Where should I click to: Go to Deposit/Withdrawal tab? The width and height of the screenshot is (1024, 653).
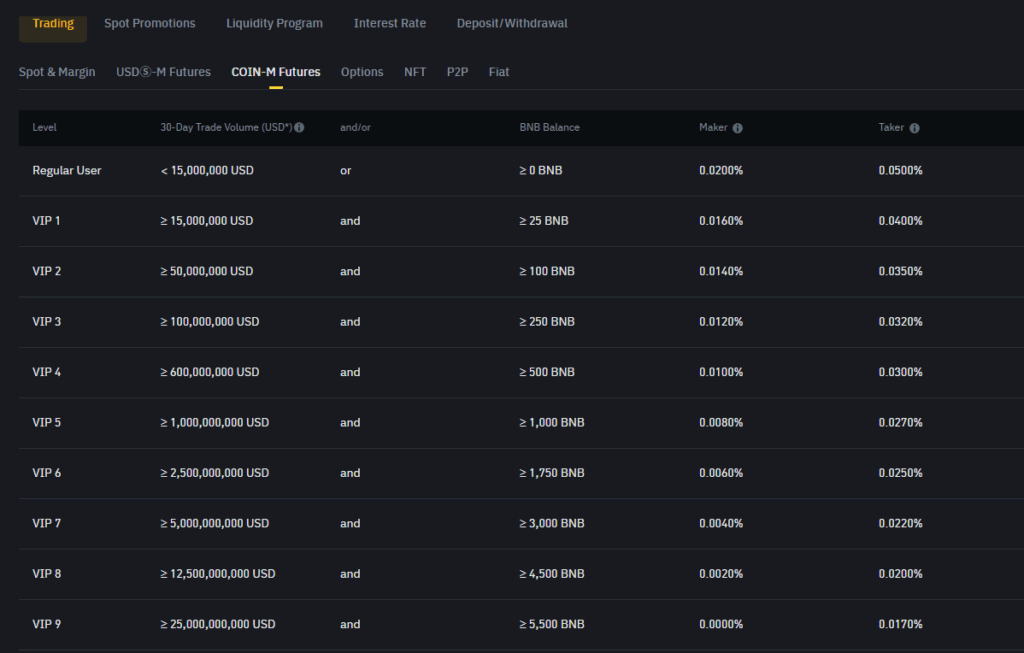coord(512,24)
